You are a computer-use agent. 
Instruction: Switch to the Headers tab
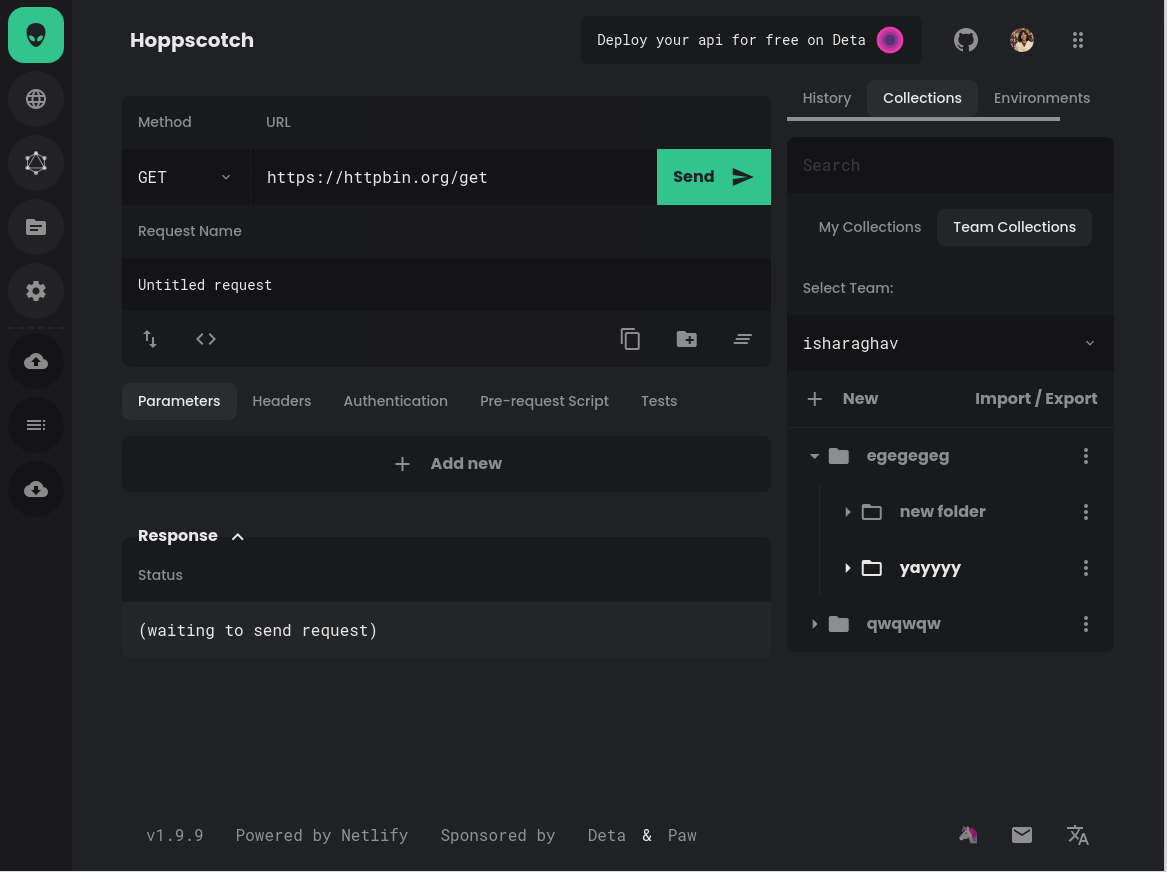[281, 401]
